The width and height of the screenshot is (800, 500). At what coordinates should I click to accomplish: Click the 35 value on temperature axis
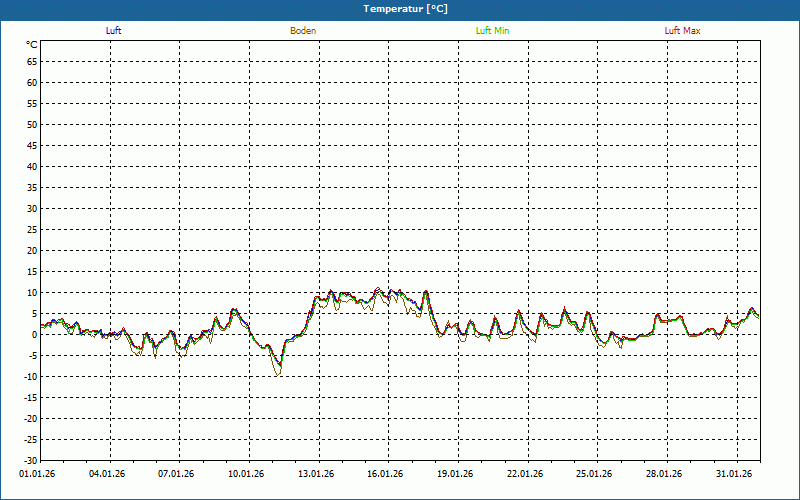coord(32,188)
